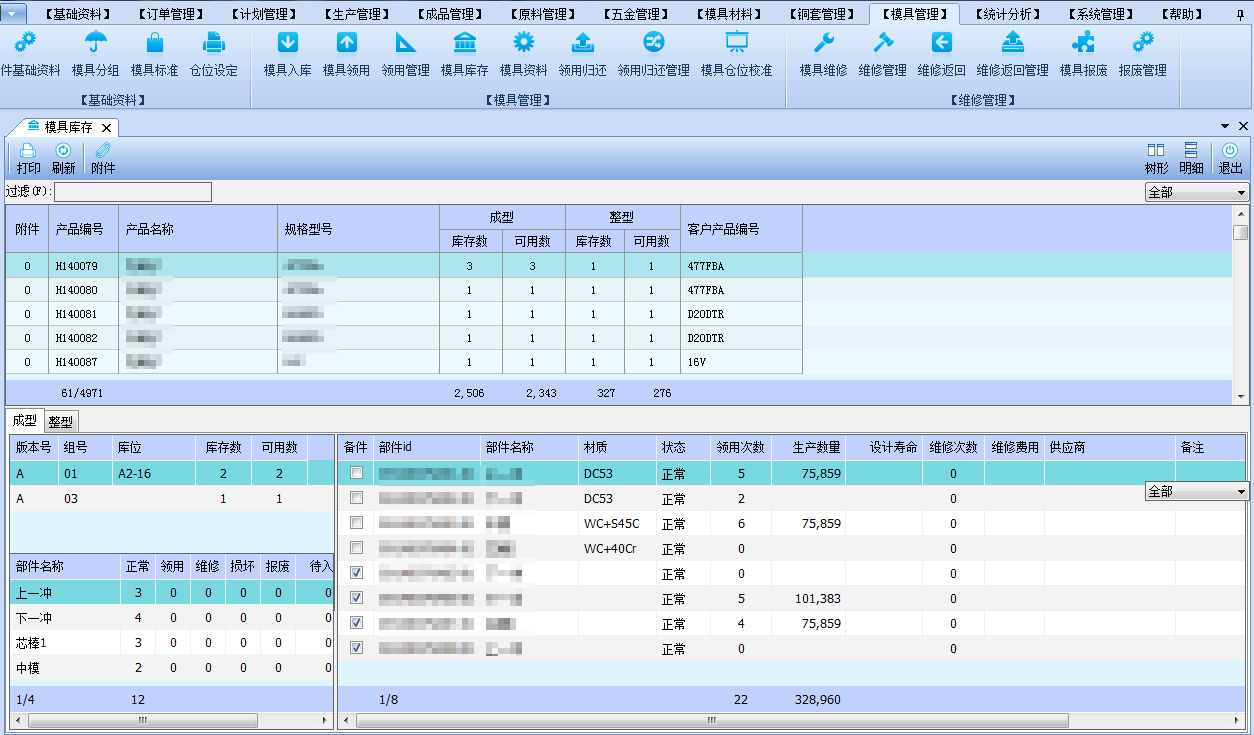Click the 退出 exit button
Viewport: 1254px width, 735px height.
[1230, 158]
